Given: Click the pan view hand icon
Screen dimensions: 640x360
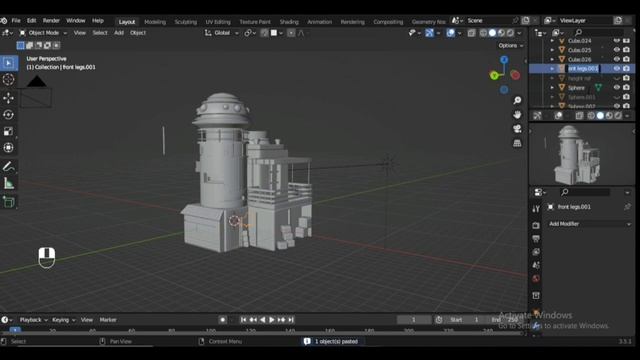Looking at the screenshot, I should pyautogui.click(x=517, y=115).
